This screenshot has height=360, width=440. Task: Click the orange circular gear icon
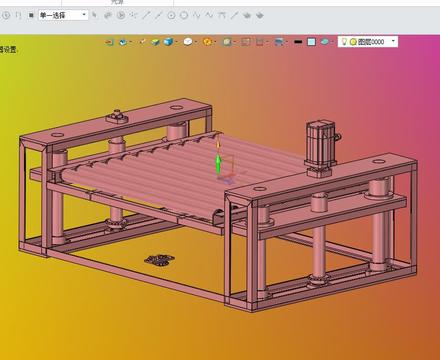pyautogui.click(x=207, y=42)
